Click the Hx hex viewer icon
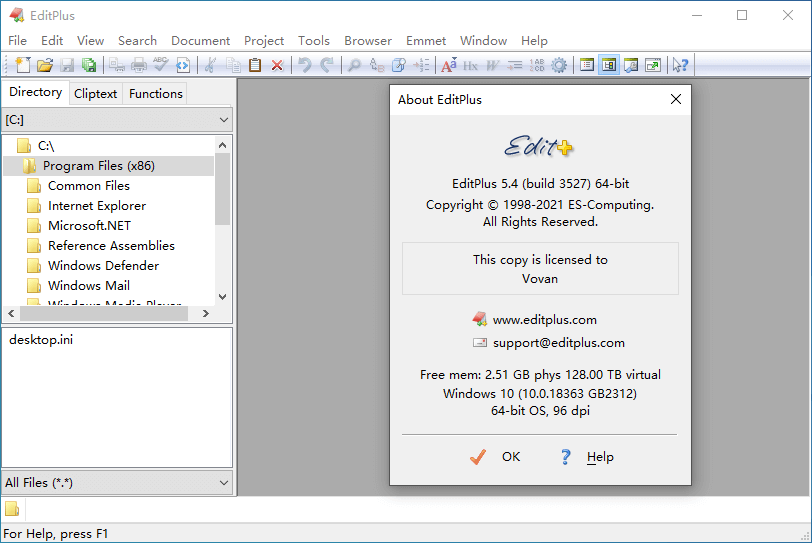The height and width of the screenshot is (543, 812). point(470,65)
